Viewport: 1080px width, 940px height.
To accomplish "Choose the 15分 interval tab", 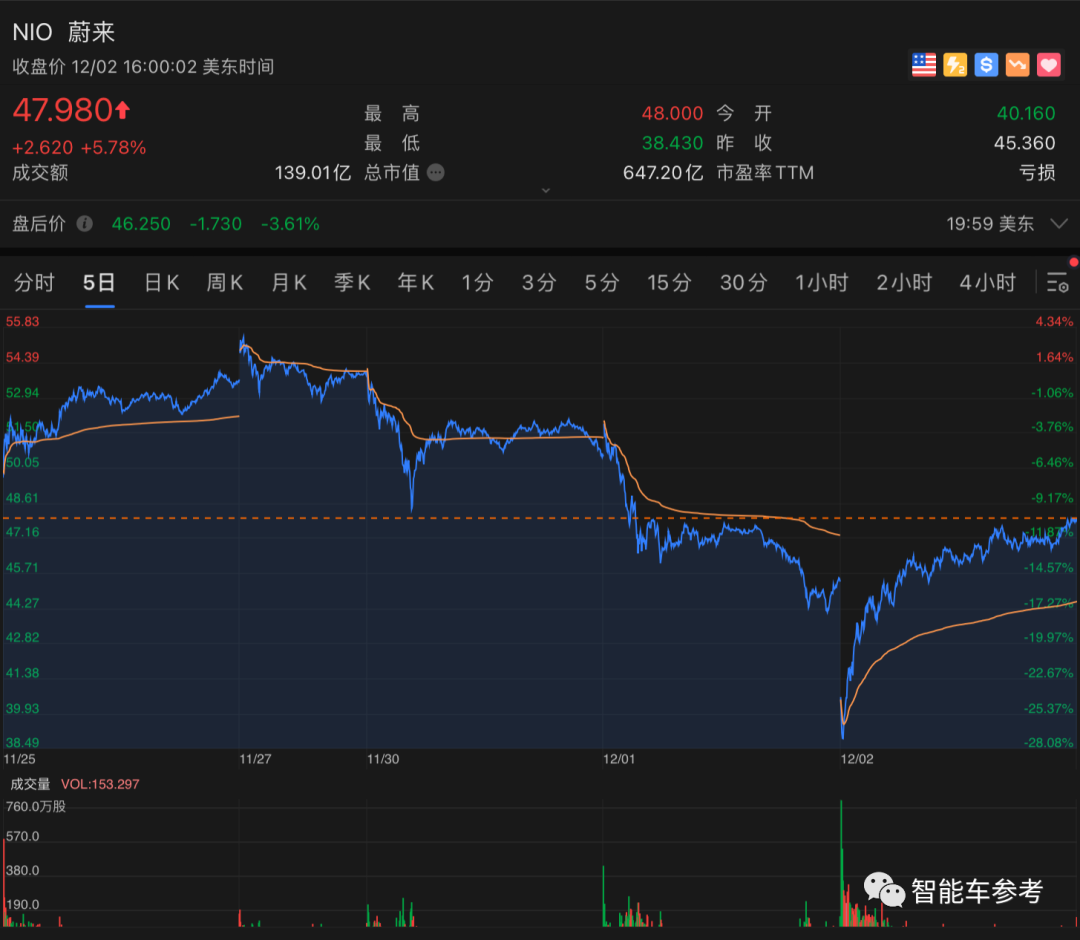I will [x=669, y=282].
